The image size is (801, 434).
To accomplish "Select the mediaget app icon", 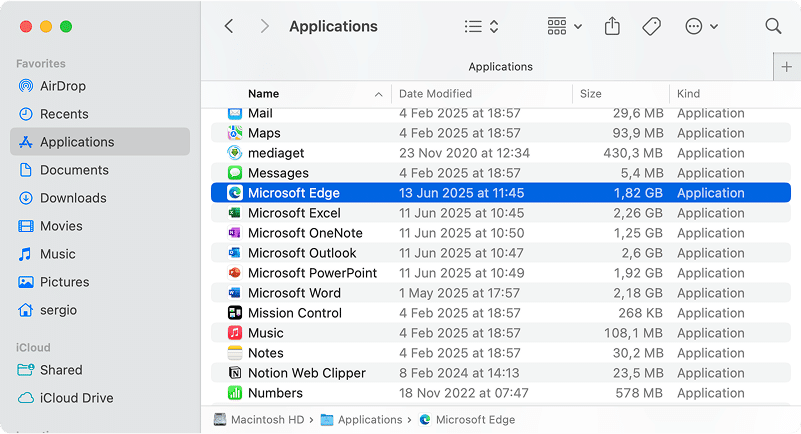I will [x=234, y=153].
